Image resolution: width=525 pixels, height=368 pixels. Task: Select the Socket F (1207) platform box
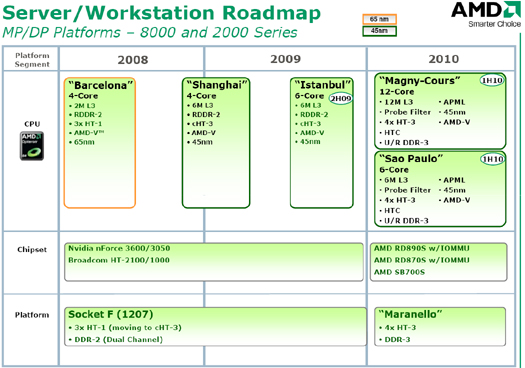[216, 326]
